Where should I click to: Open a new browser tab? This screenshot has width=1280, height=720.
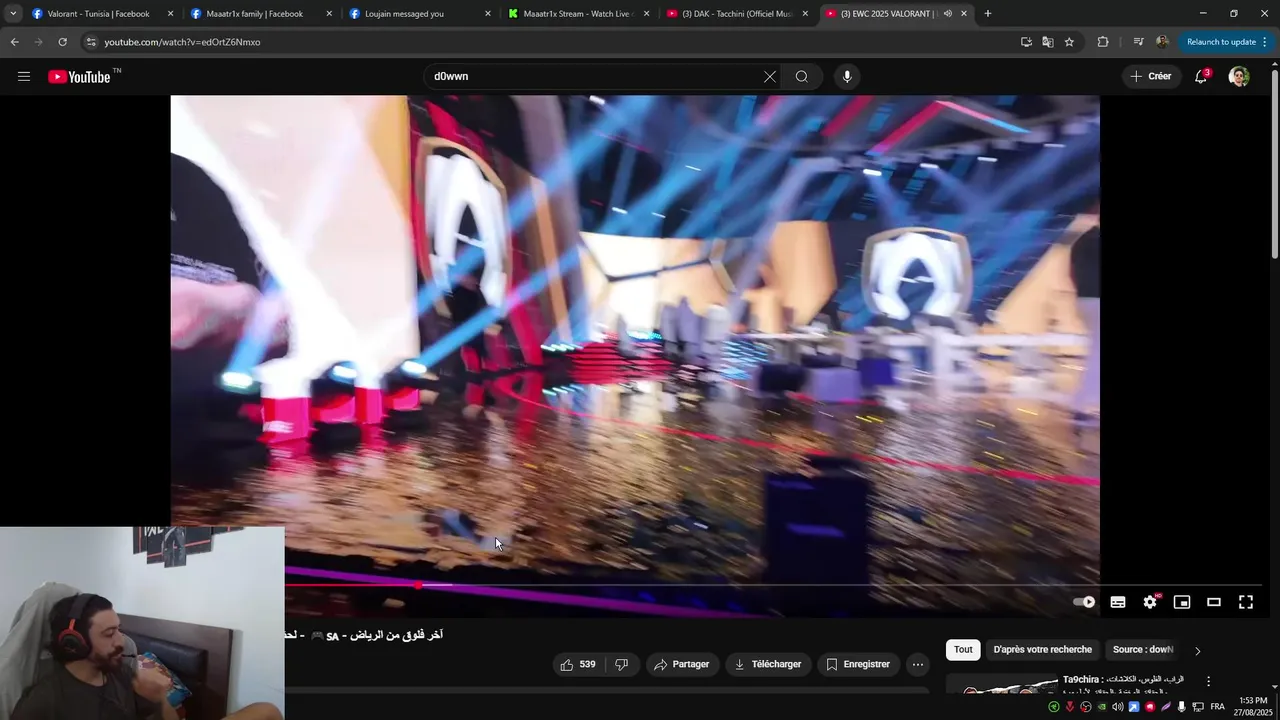point(988,14)
